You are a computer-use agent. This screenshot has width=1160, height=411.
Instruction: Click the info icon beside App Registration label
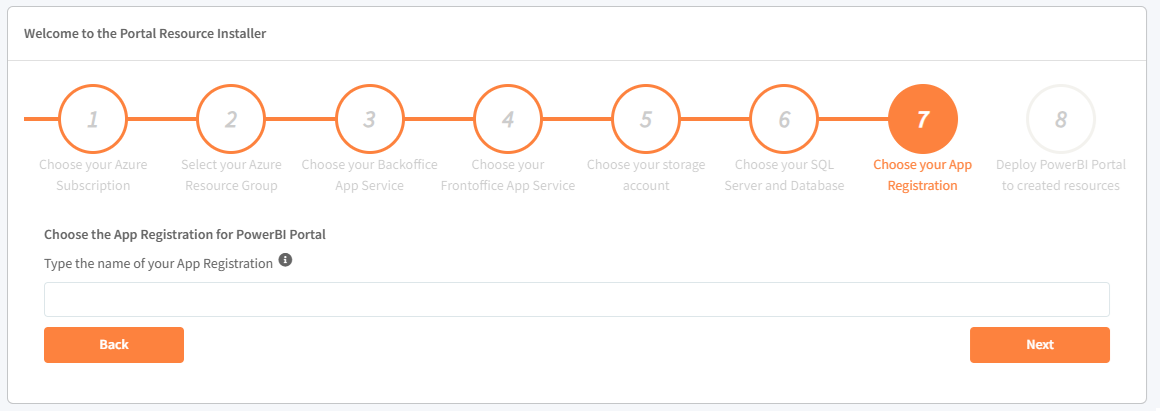pyautogui.click(x=285, y=261)
